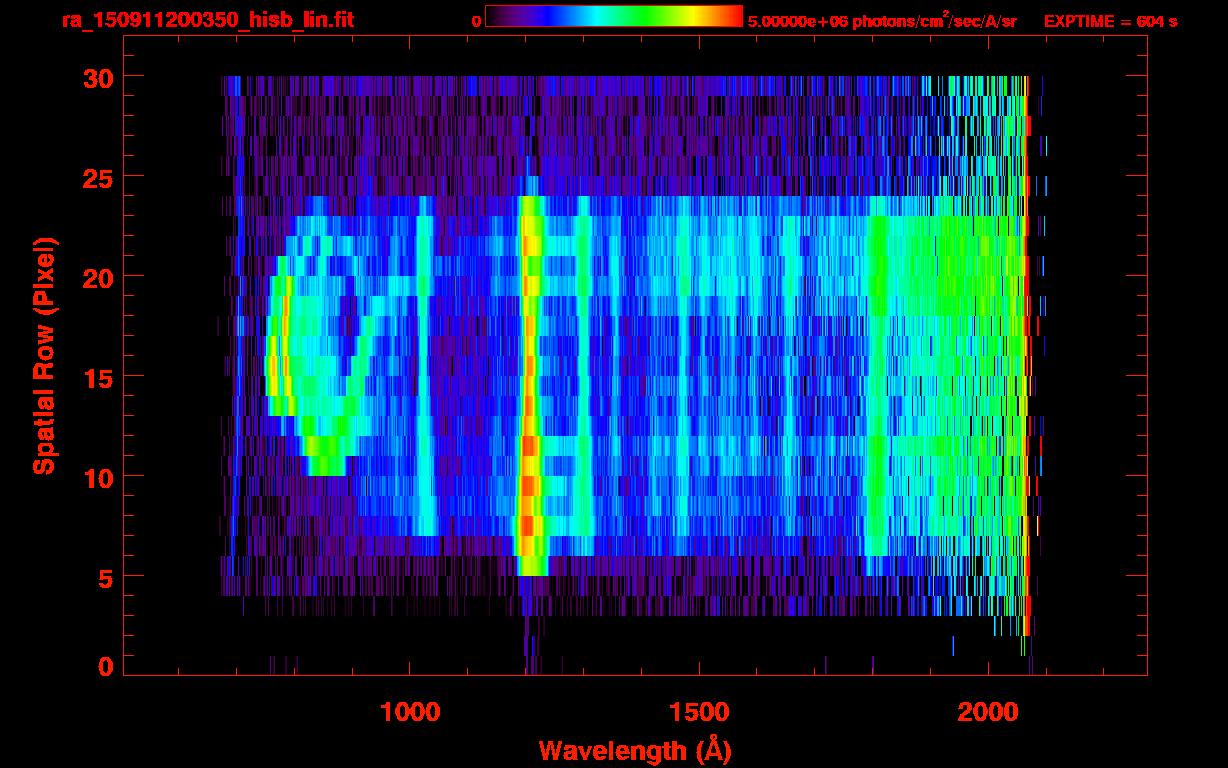1228x768 pixels.
Task: Click the 1500 wavelength tick label
Action: pyautogui.click(x=699, y=711)
